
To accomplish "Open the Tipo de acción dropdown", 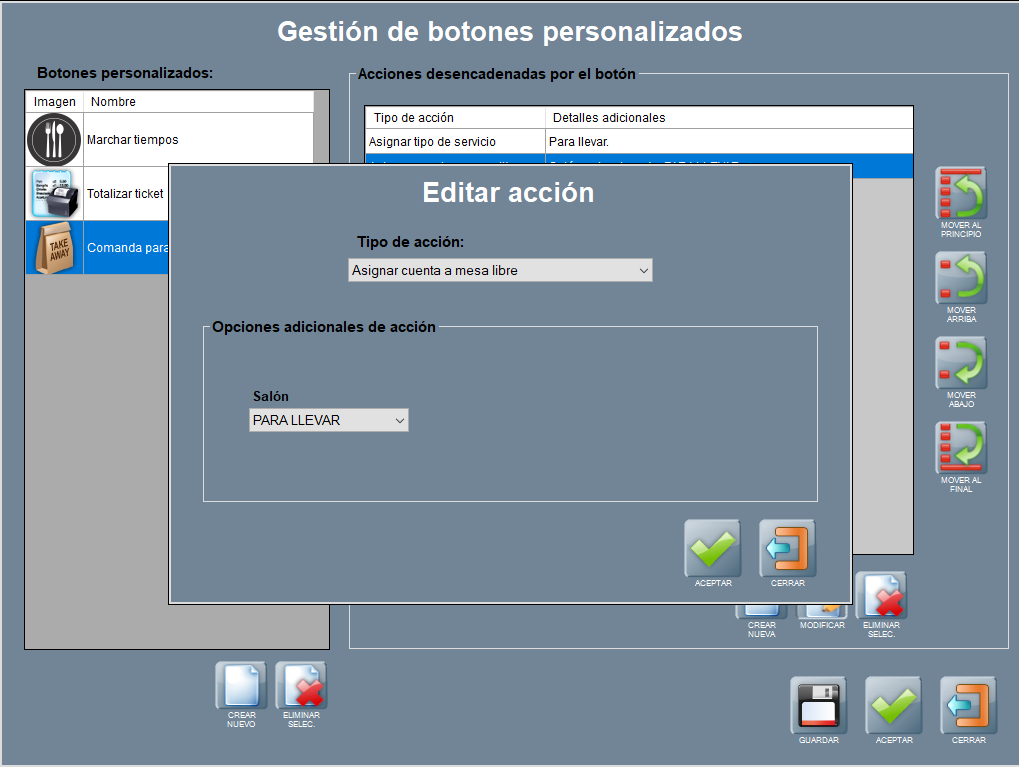I will coord(500,270).
